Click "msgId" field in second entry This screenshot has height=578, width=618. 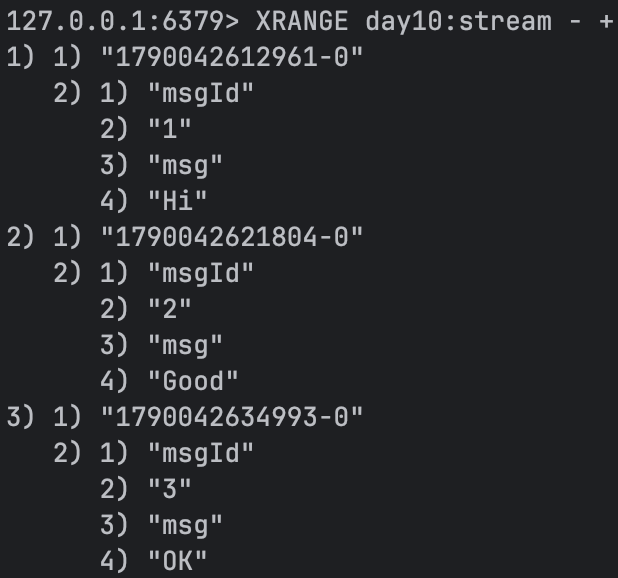click(x=201, y=274)
